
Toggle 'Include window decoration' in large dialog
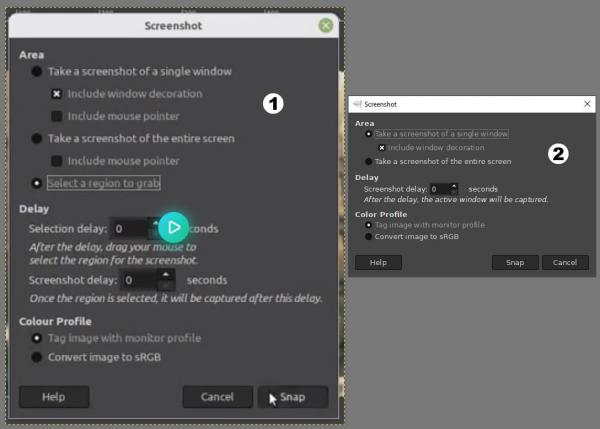(x=57, y=94)
